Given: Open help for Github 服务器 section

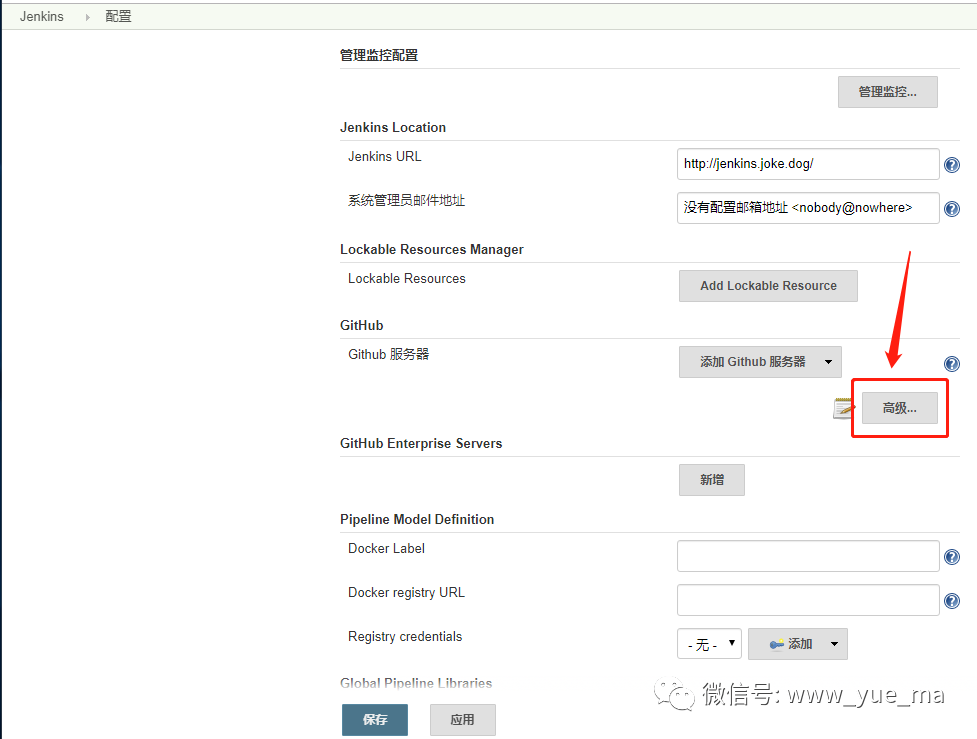Looking at the screenshot, I should tap(951, 363).
